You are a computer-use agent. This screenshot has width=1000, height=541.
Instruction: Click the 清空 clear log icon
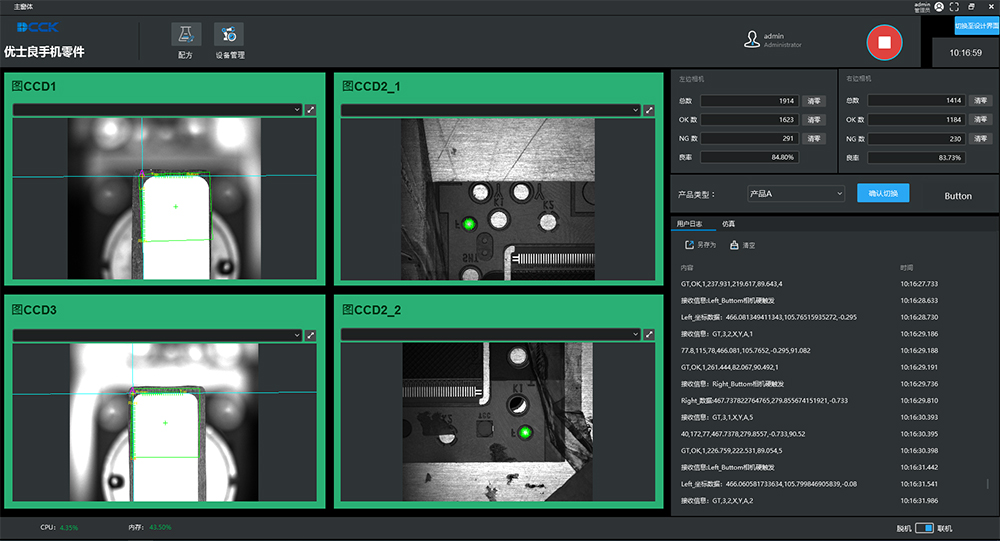coord(735,245)
